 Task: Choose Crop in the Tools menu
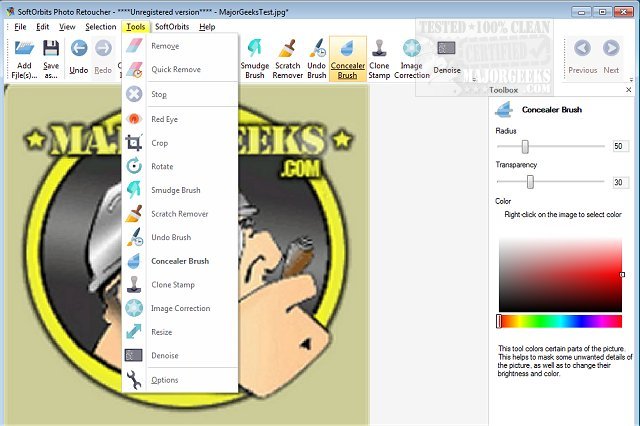pos(180,143)
